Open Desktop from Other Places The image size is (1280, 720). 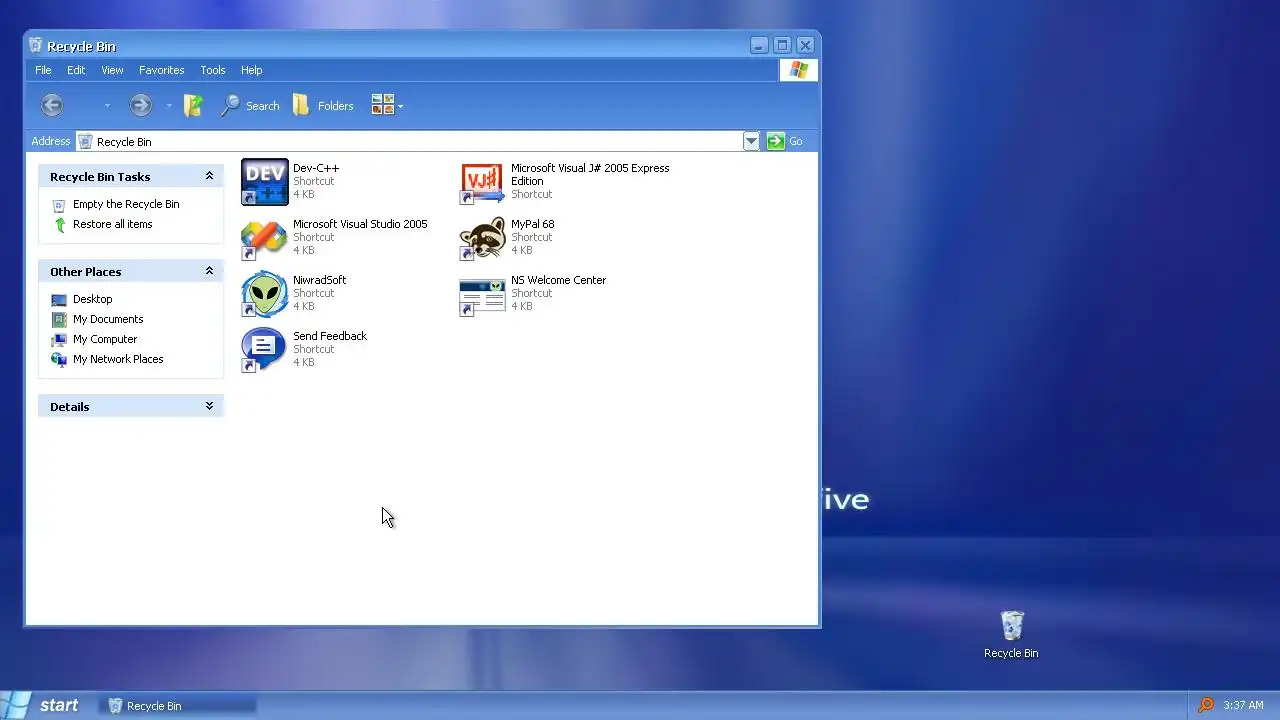coord(92,299)
